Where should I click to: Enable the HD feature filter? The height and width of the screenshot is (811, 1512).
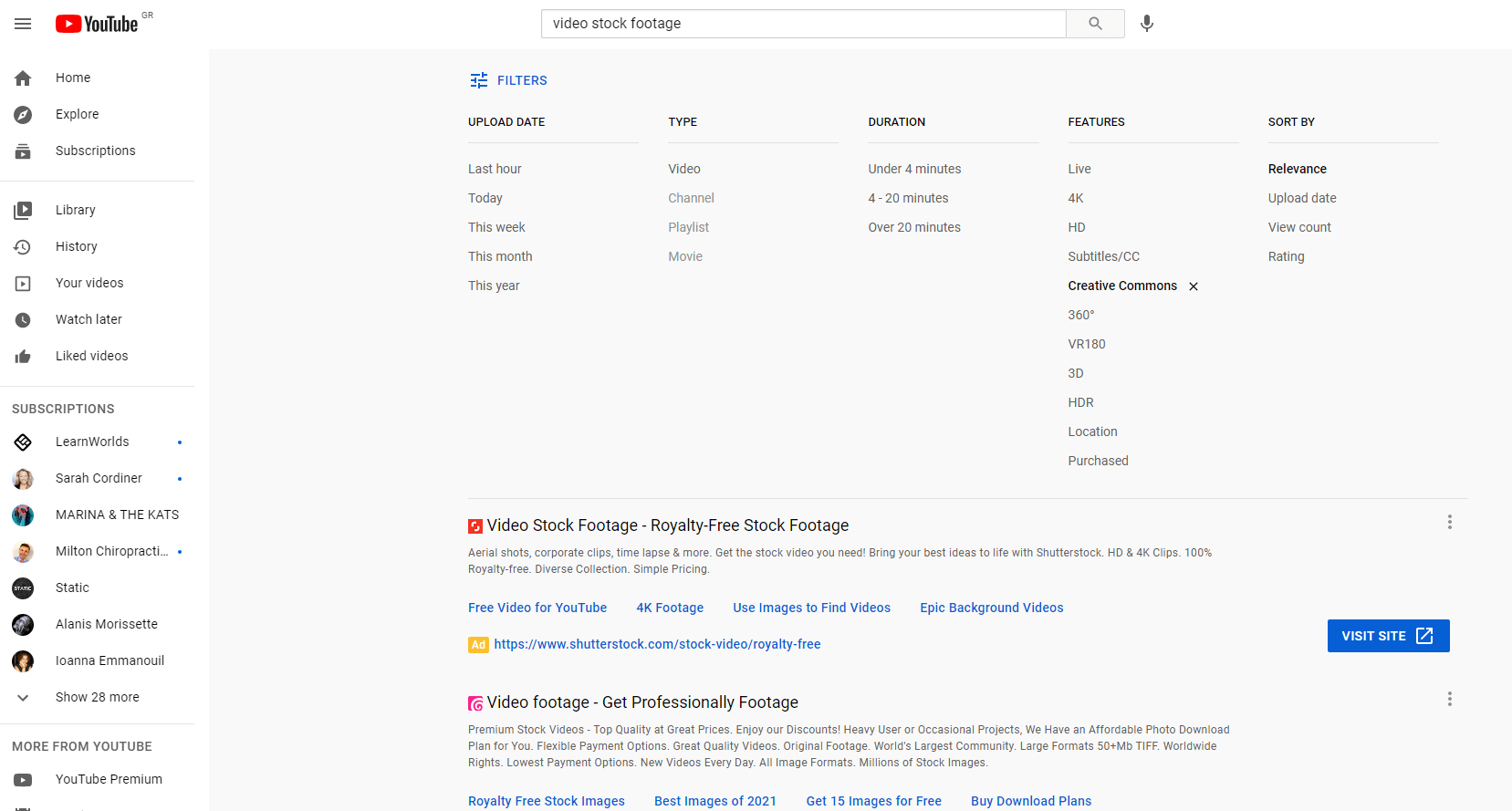pos(1077,227)
